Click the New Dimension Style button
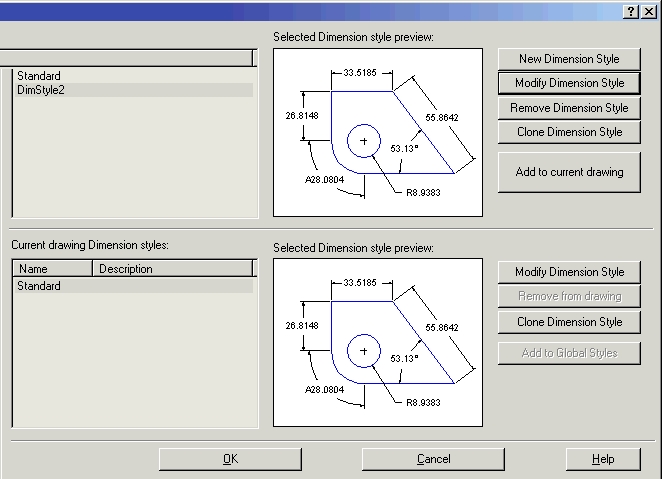Image resolution: width=664 pixels, height=479 pixels. pos(569,59)
